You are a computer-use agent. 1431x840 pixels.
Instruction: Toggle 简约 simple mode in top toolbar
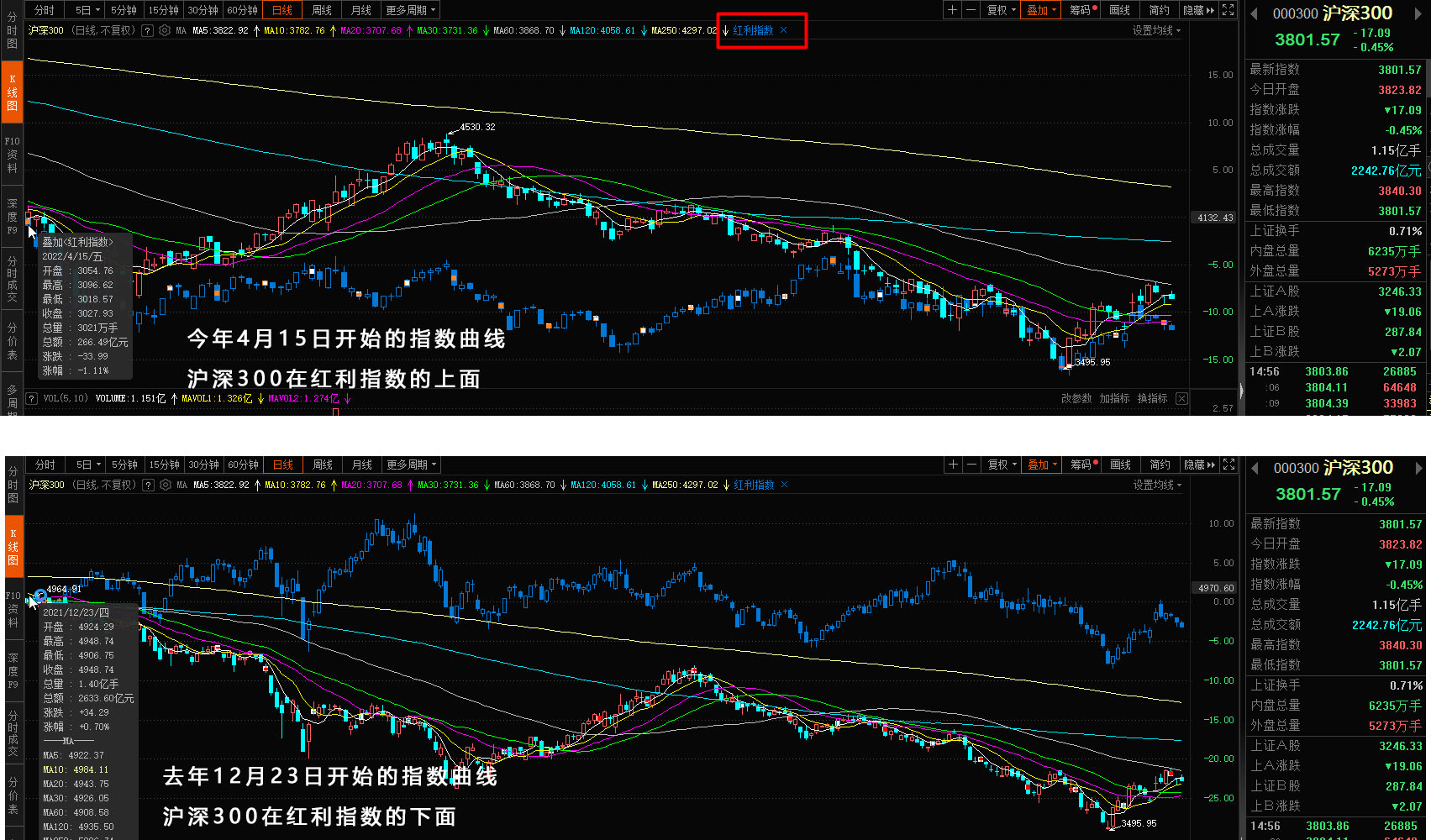[x=1159, y=10]
